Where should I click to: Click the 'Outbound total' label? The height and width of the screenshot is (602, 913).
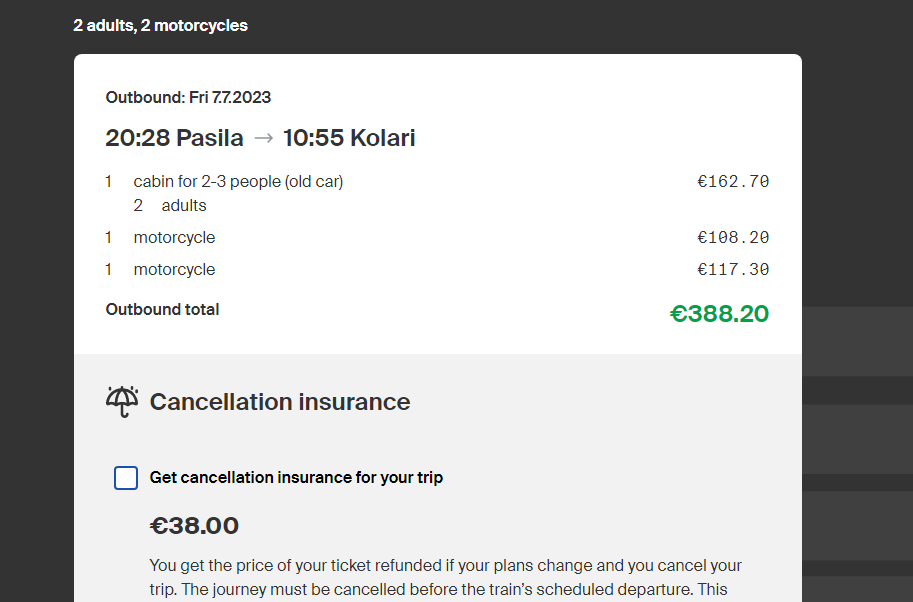click(162, 310)
